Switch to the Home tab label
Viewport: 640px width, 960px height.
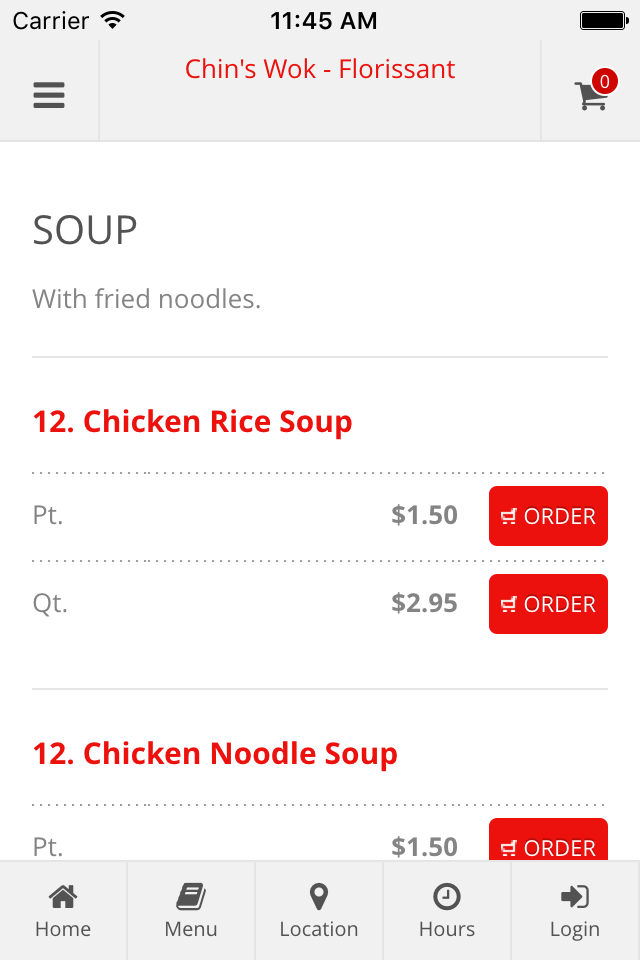pos(63,929)
